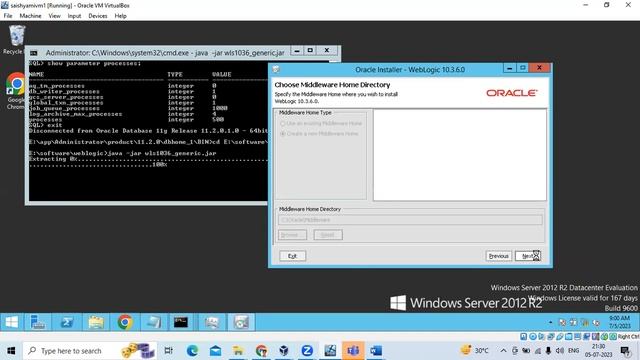The width and height of the screenshot is (640, 360).
Task: Open the VirtualBox Input menu
Action: (74, 16)
